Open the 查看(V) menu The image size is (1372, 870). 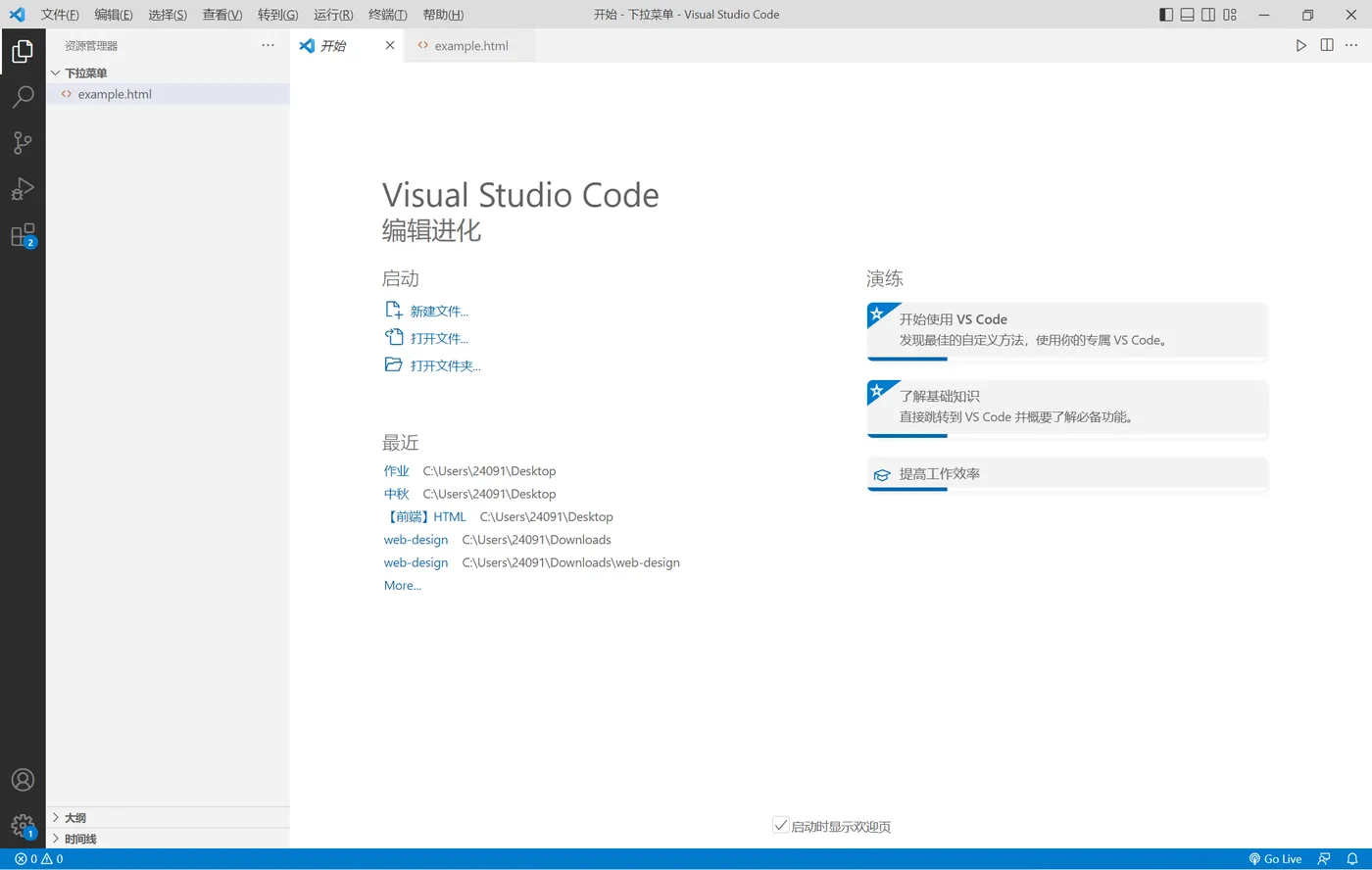click(222, 15)
